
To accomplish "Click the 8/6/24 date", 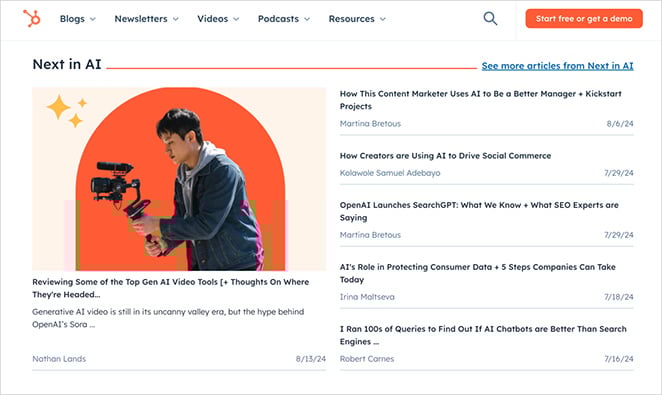I will pos(620,124).
